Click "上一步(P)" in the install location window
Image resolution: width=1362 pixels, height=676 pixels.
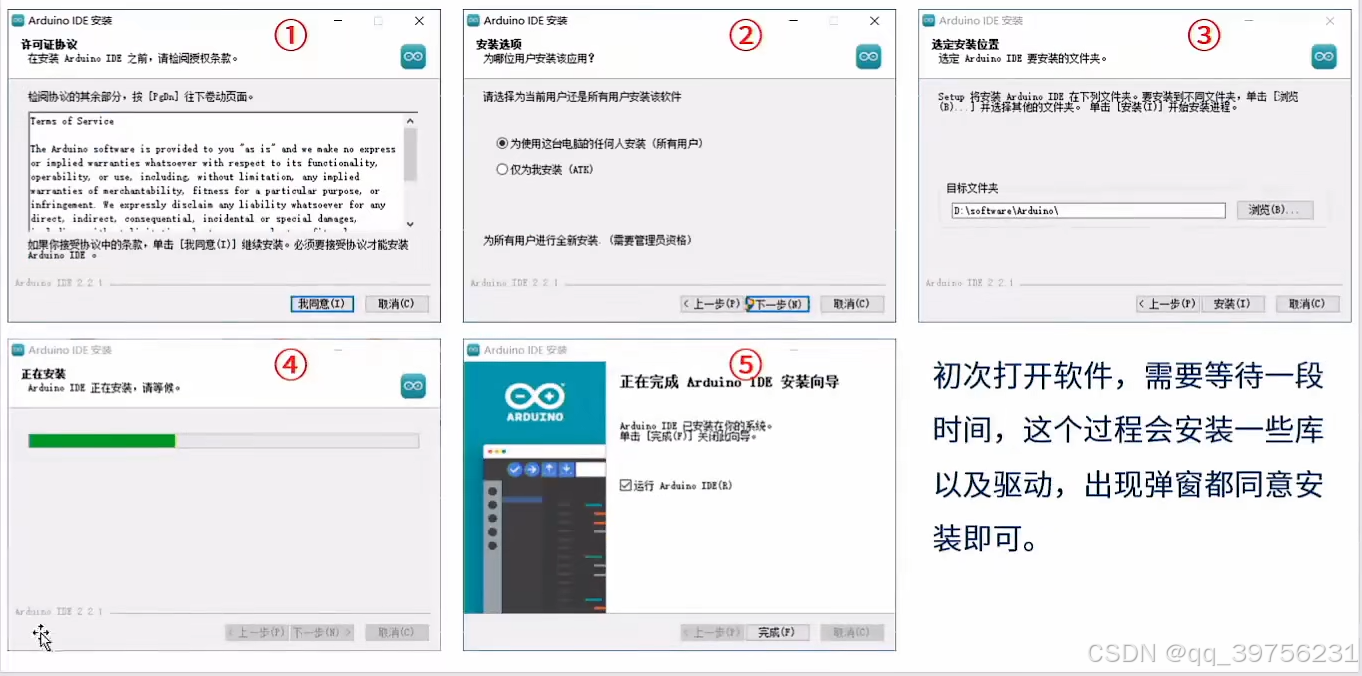[1168, 304]
